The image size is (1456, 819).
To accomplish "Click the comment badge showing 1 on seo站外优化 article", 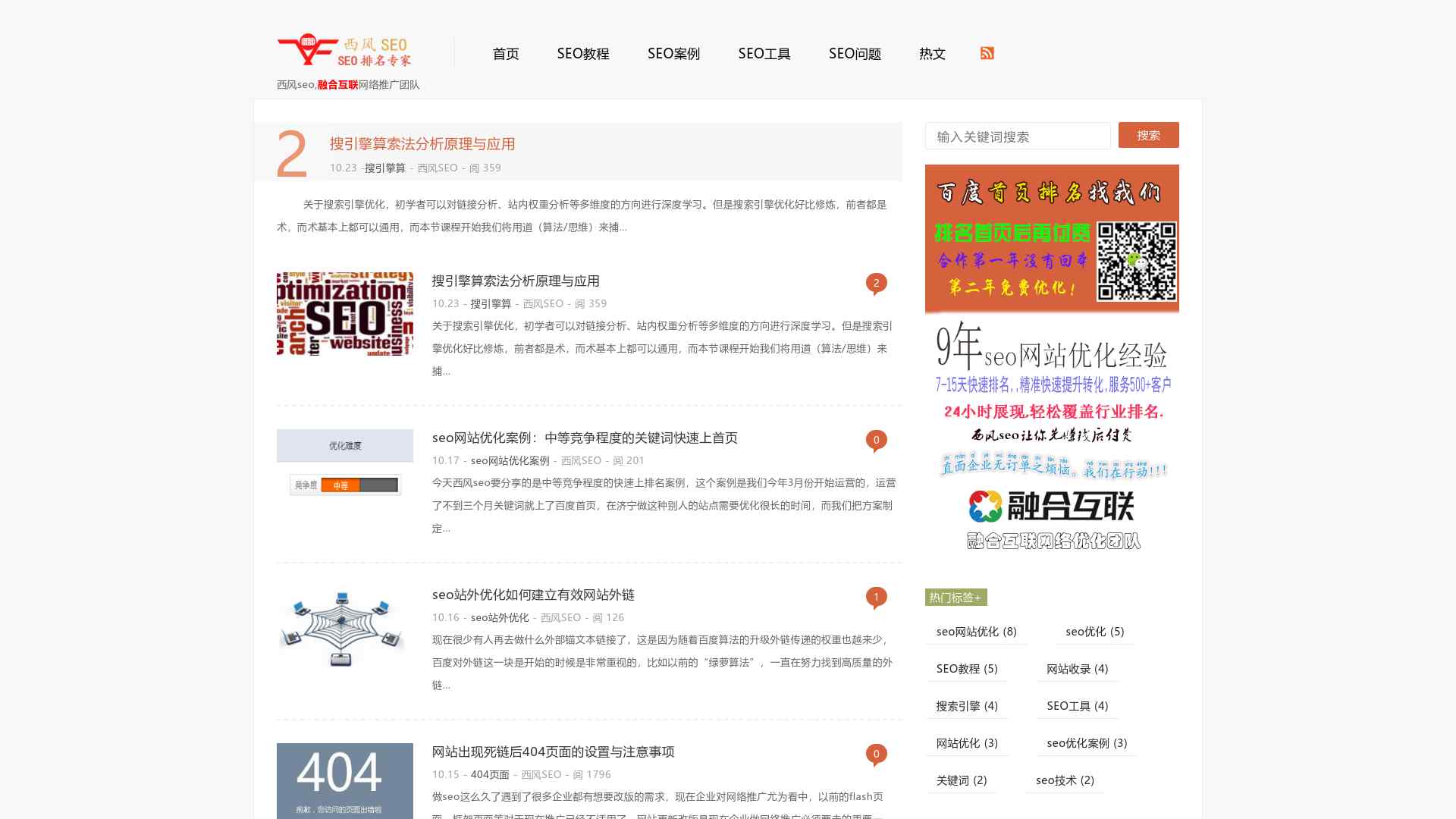I will pyautogui.click(x=877, y=598).
